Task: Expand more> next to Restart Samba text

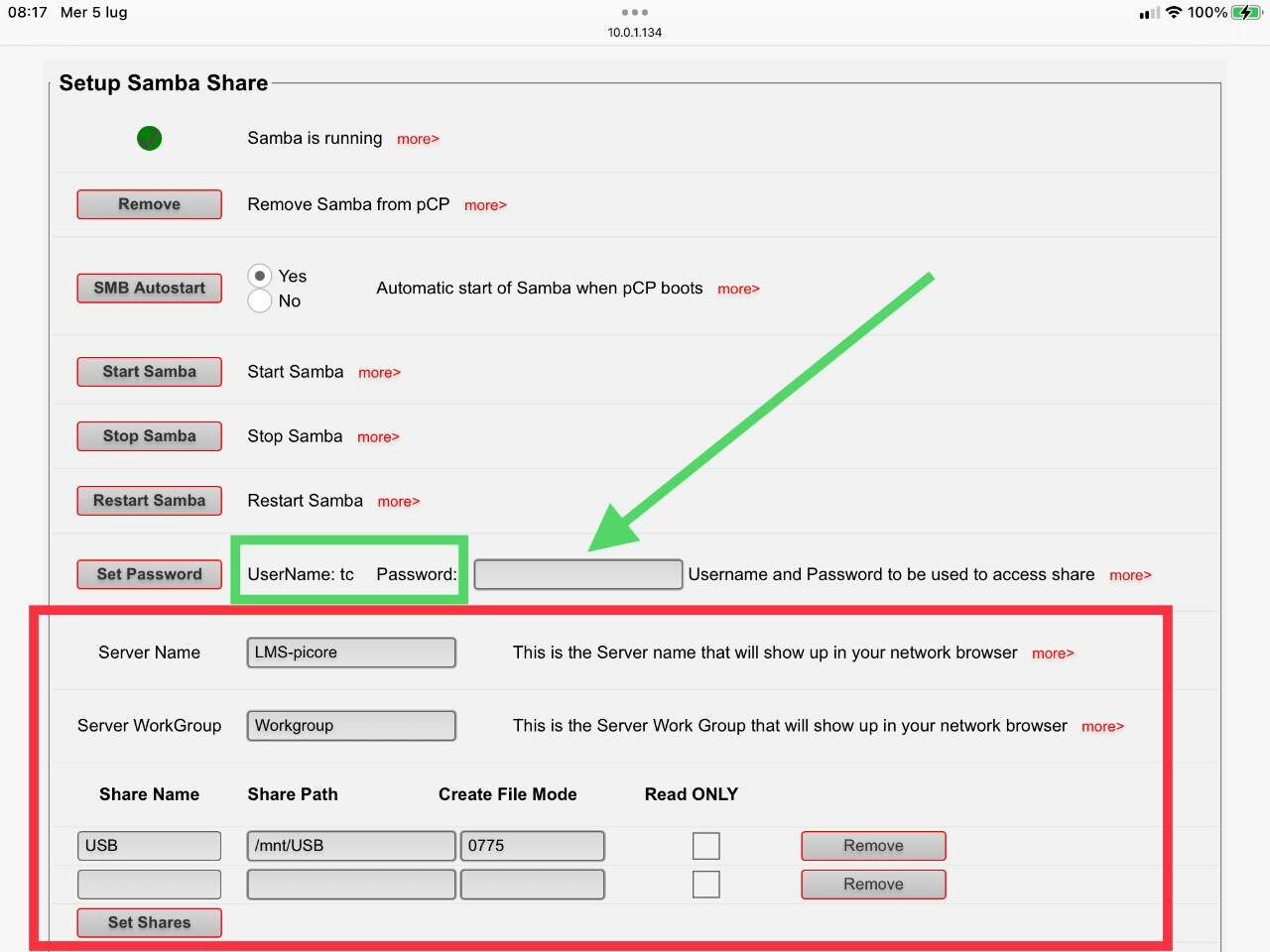Action: (x=399, y=502)
